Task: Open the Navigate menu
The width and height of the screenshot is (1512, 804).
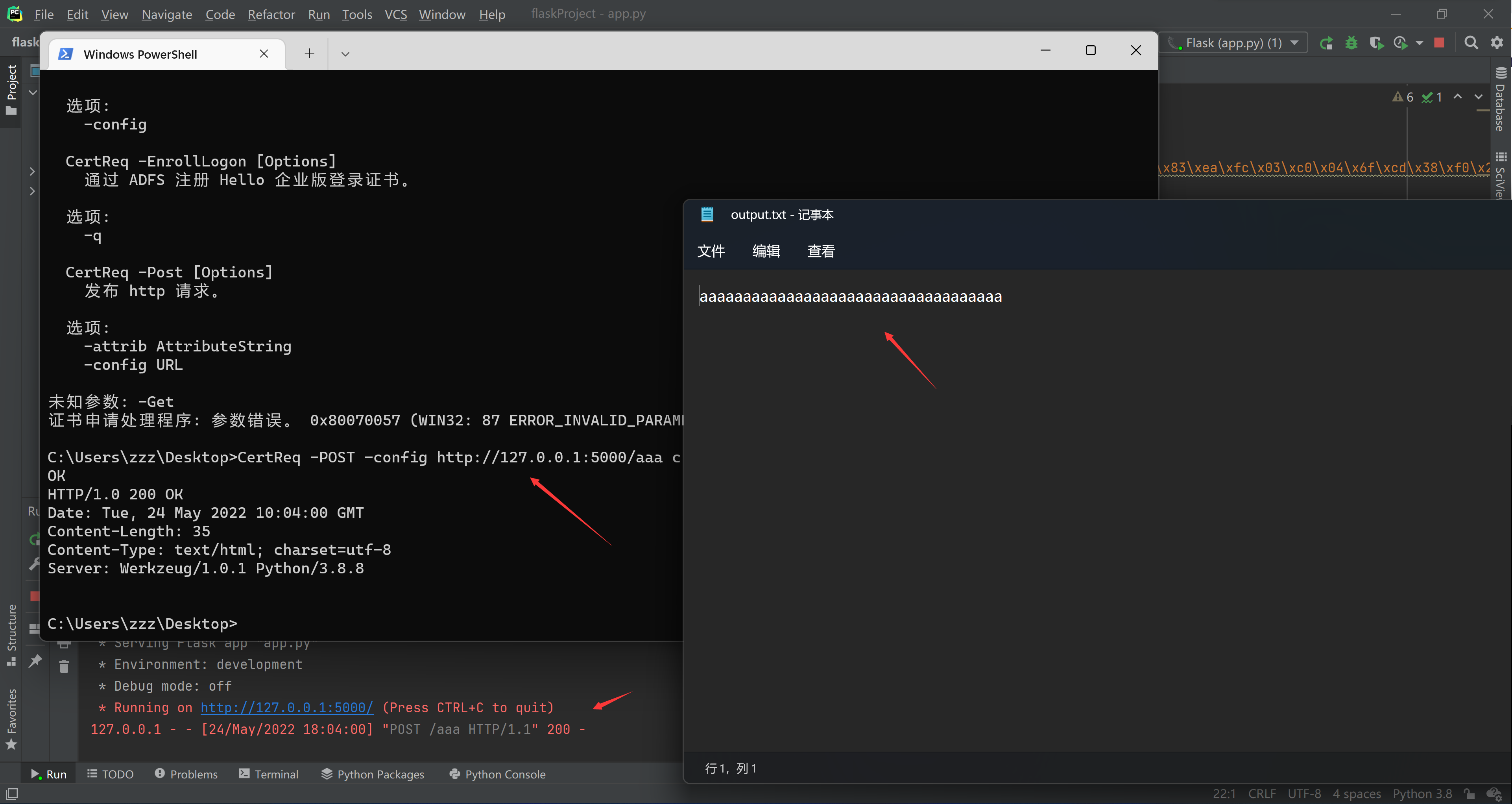Action: [167, 14]
